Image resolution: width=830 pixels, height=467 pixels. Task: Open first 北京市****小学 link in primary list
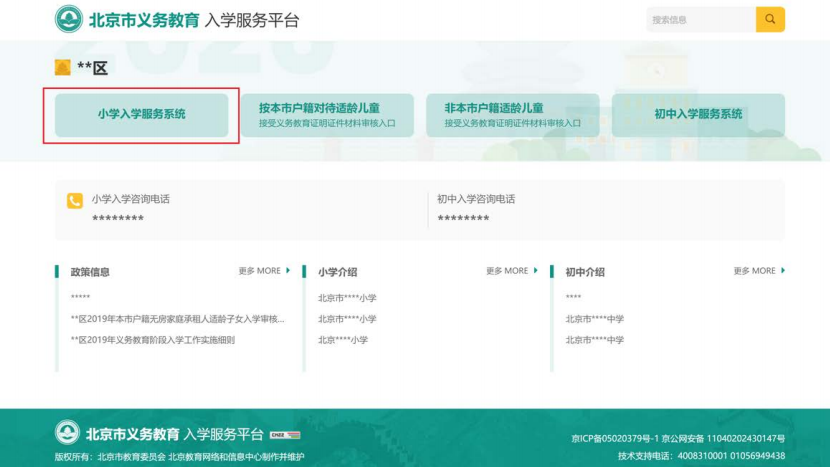click(x=347, y=298)
